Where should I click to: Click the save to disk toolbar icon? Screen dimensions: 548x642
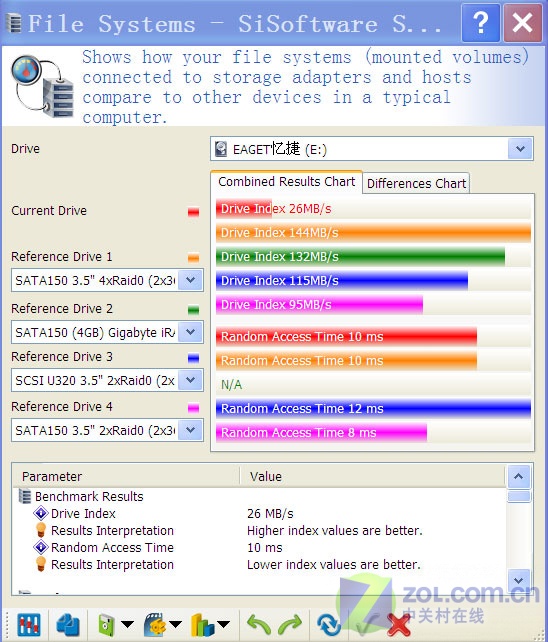pyautogui.click(x=106, y=625)
